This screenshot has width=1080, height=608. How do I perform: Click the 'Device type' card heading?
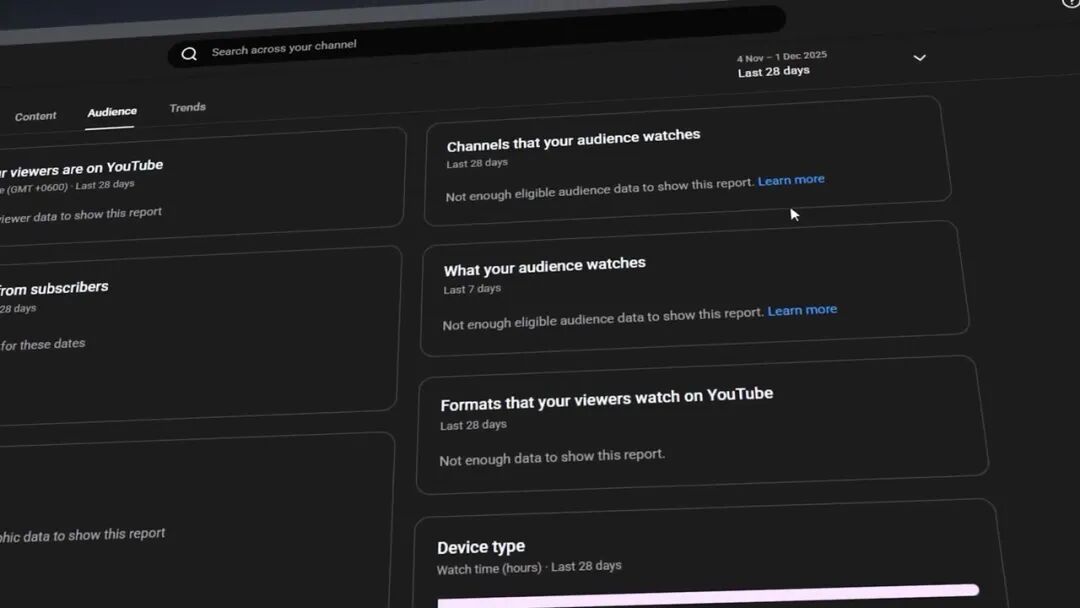coord(481,547)
